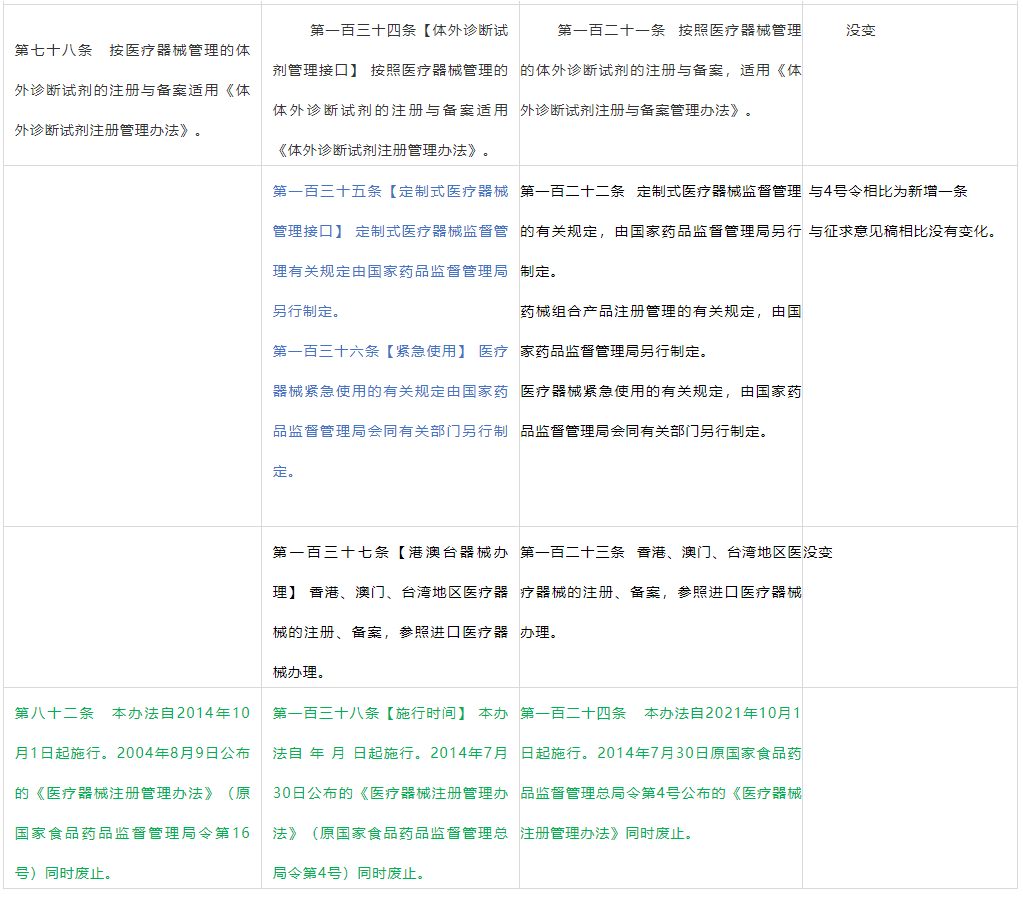Click the blue heading 第一百三十六条【紧急使用】
This screenshot has width=1023, height=897.
pyautogui.click(x=368, y=351)
